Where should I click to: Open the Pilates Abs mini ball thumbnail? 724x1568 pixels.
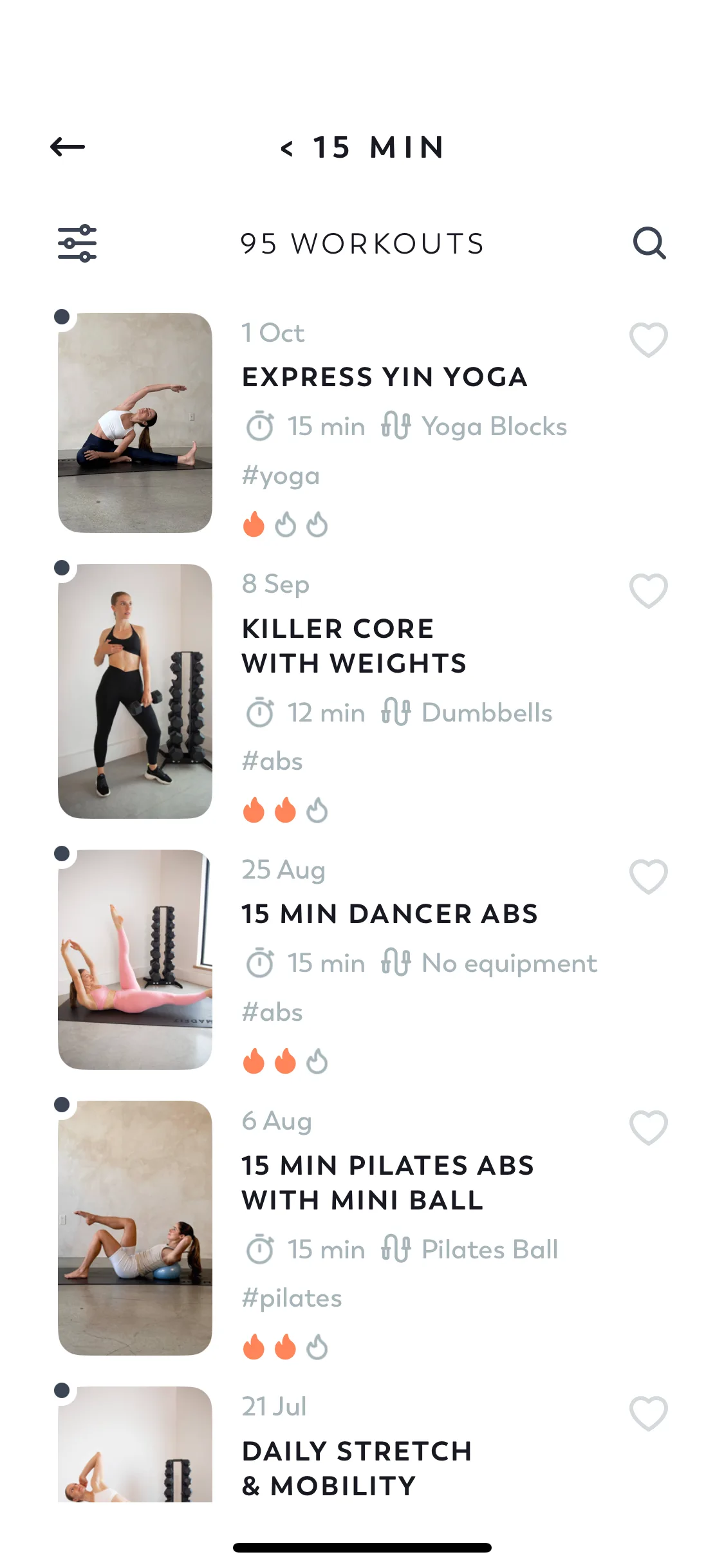[135, 1227]
